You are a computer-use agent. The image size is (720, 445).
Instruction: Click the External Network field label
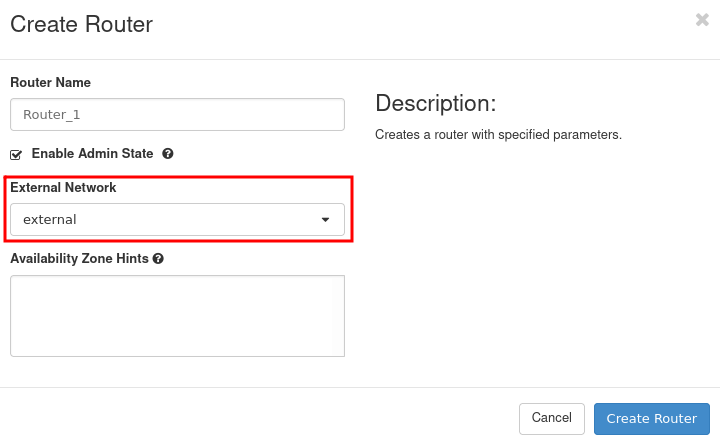(63, 187)
